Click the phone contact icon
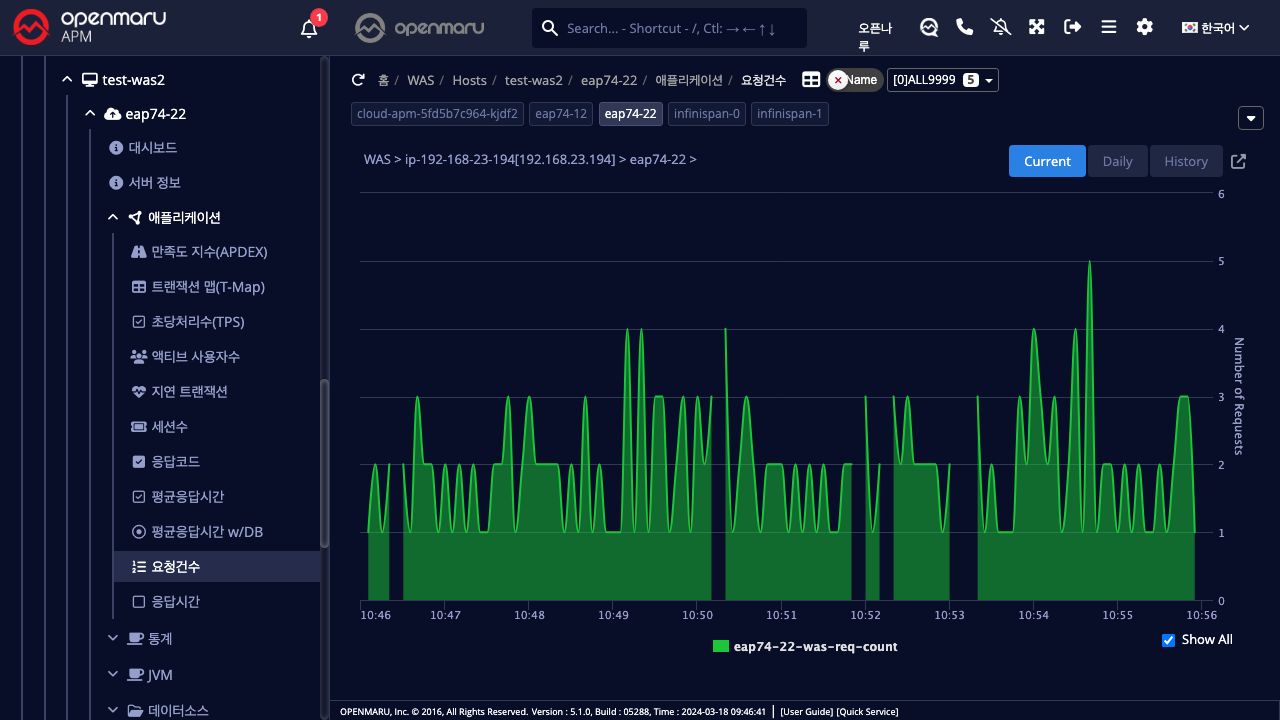The image size is (1280, 720). 965,27
